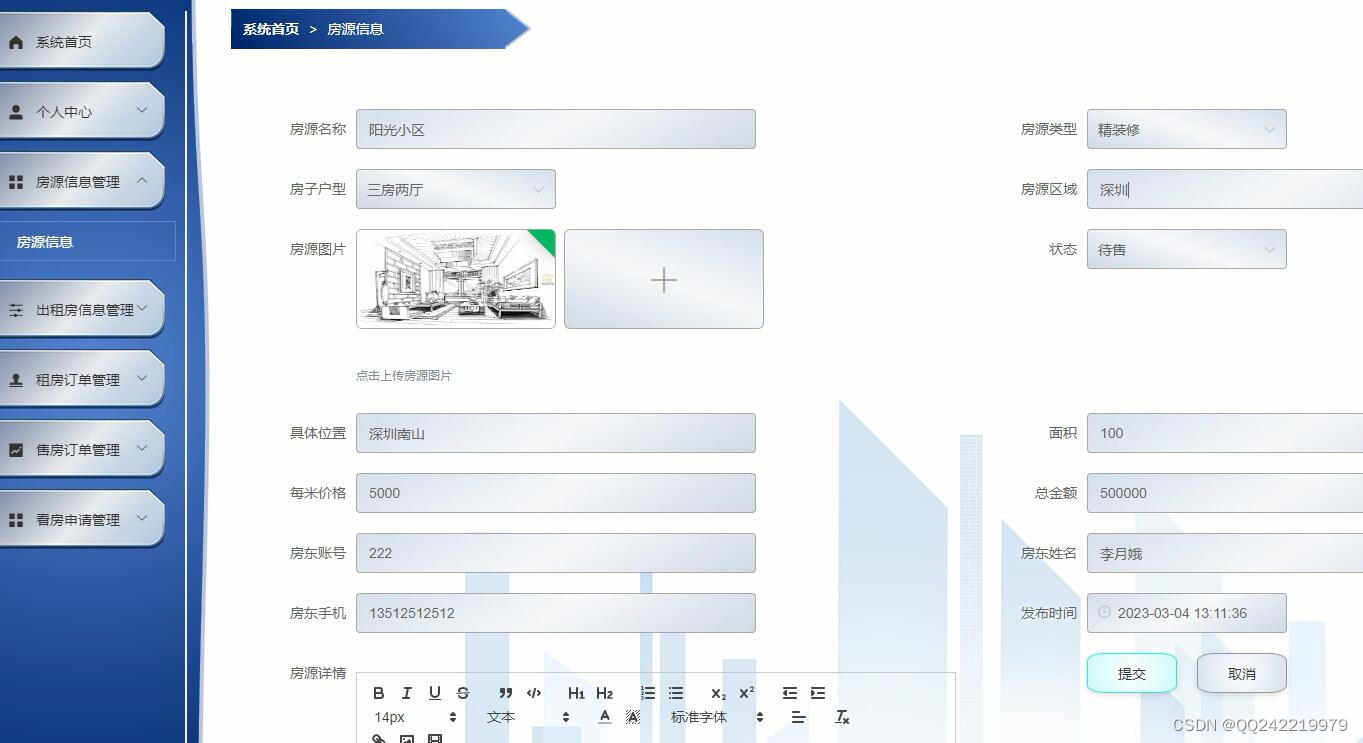Select 系统首页 in the sidebar
Screen dimensions: 1363x743
(x=62, y=41)
